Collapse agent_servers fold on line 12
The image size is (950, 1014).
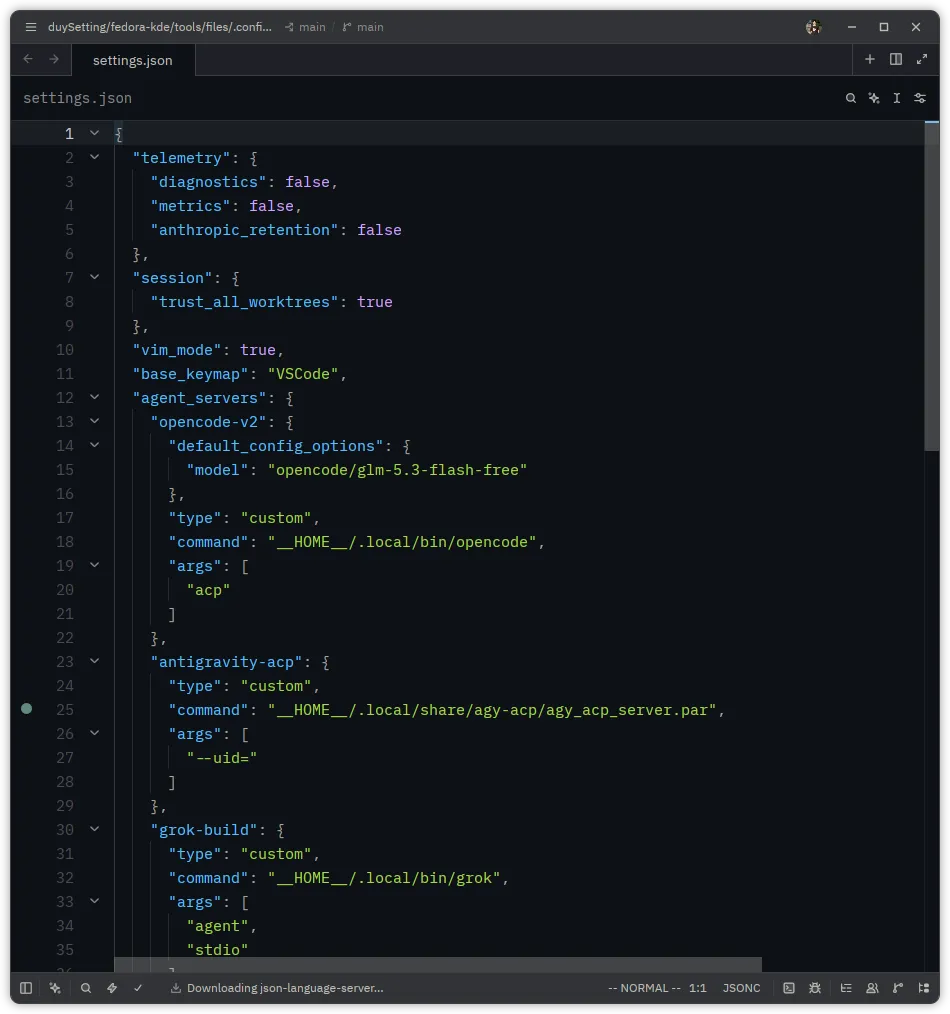94,397
